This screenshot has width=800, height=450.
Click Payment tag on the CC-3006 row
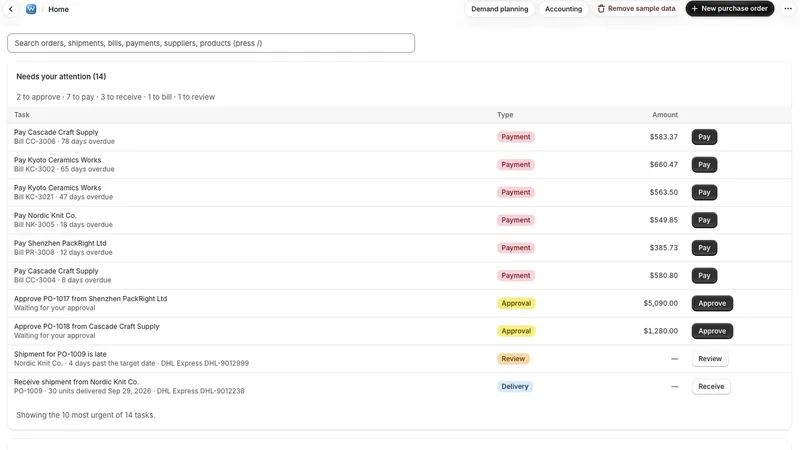pos(515,137)
